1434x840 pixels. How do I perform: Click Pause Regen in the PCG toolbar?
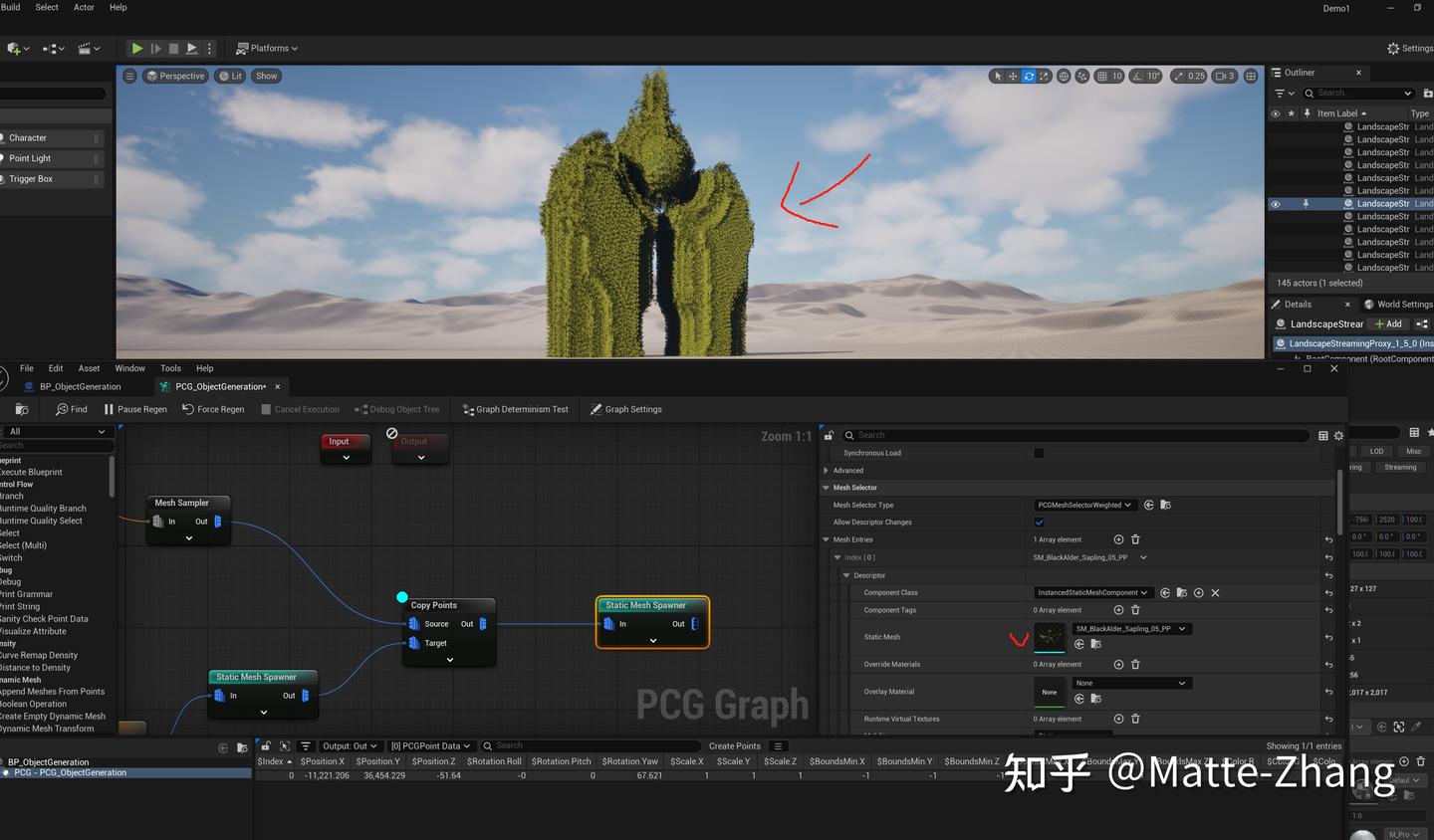[136, 409]
